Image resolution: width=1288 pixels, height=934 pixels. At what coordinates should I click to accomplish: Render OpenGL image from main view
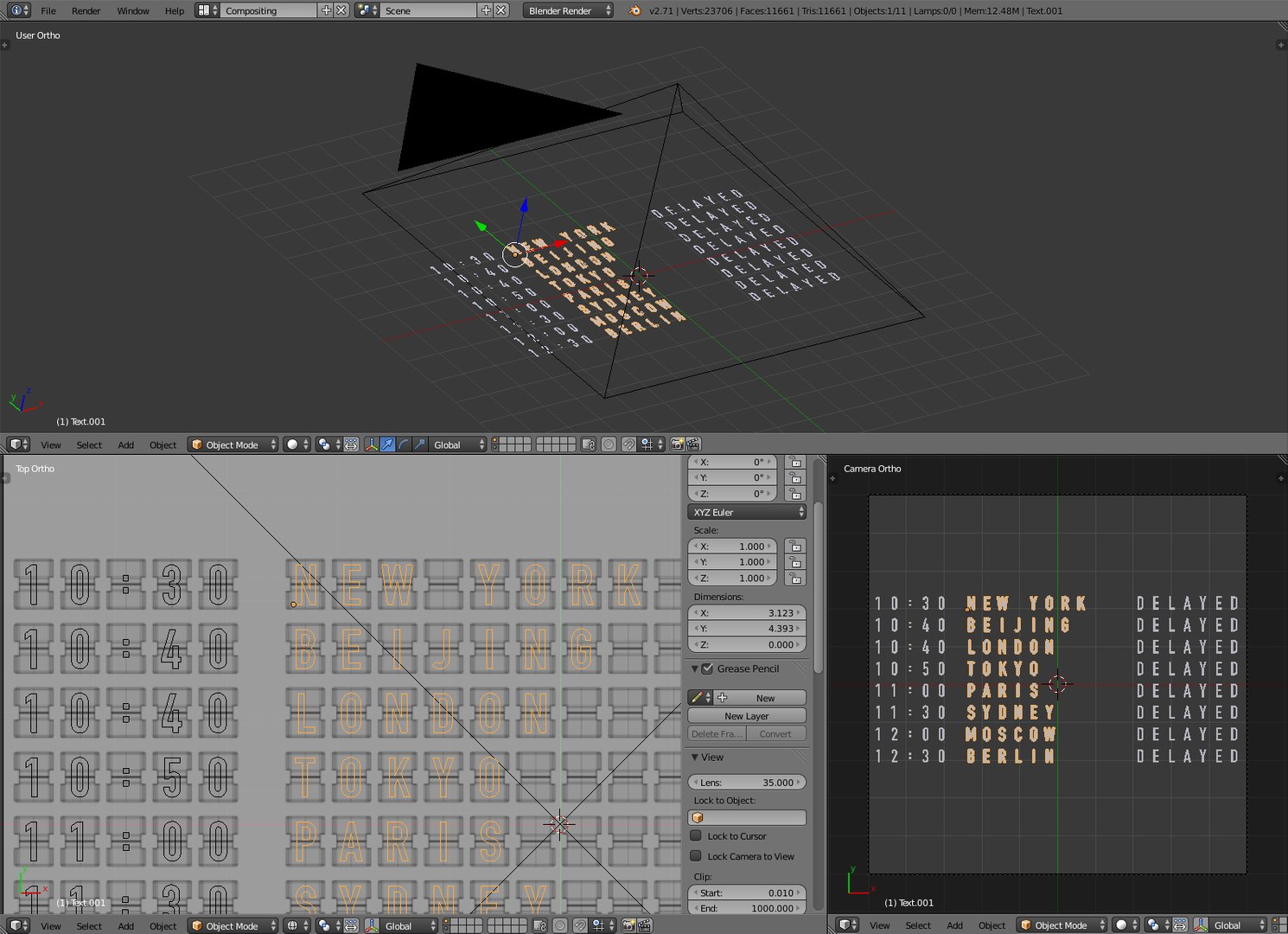678,445
